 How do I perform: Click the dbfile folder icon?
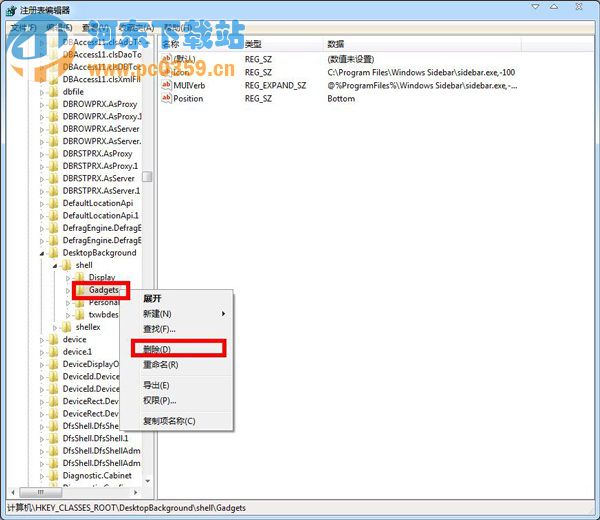[x=54, y=91]
